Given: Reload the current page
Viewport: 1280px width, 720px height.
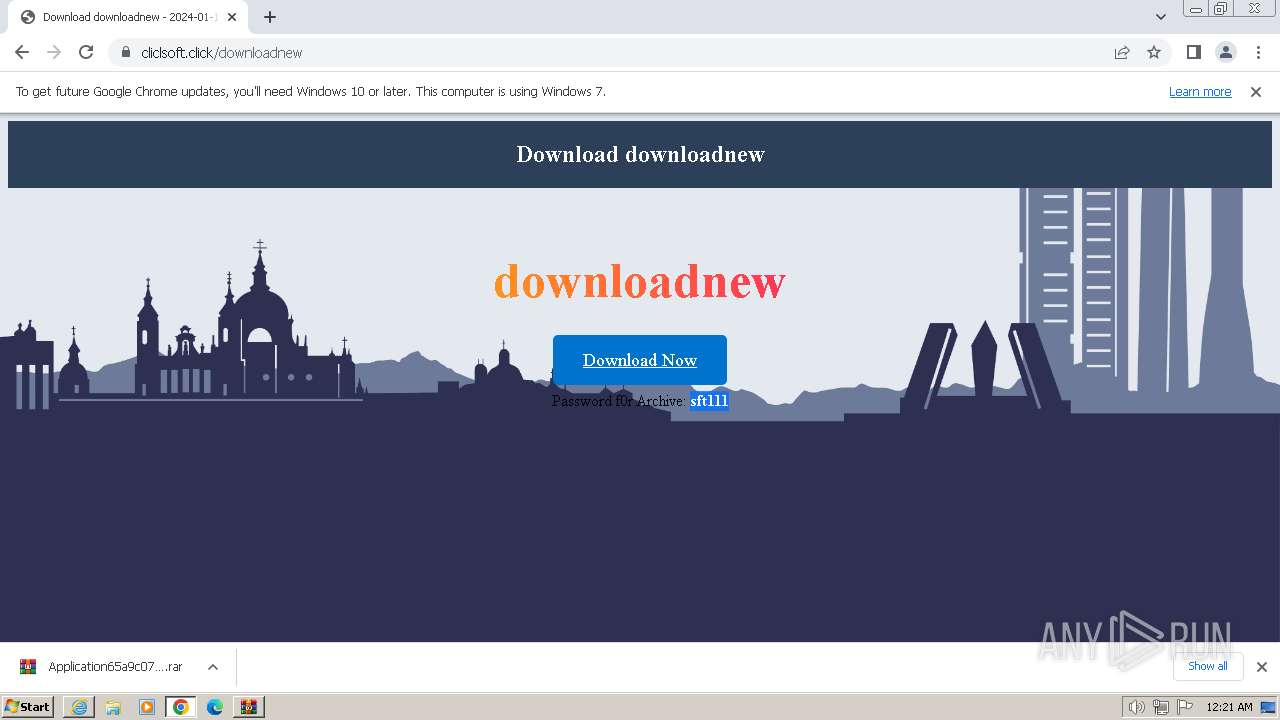Looking at the screenshot, I should (86, 52).
